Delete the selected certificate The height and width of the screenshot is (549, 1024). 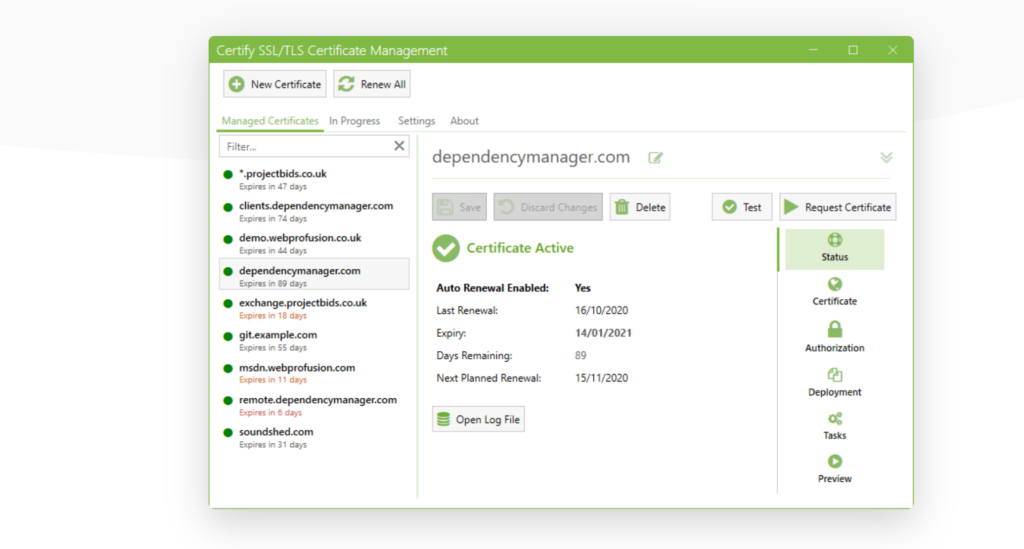click(x=640, y=207)
